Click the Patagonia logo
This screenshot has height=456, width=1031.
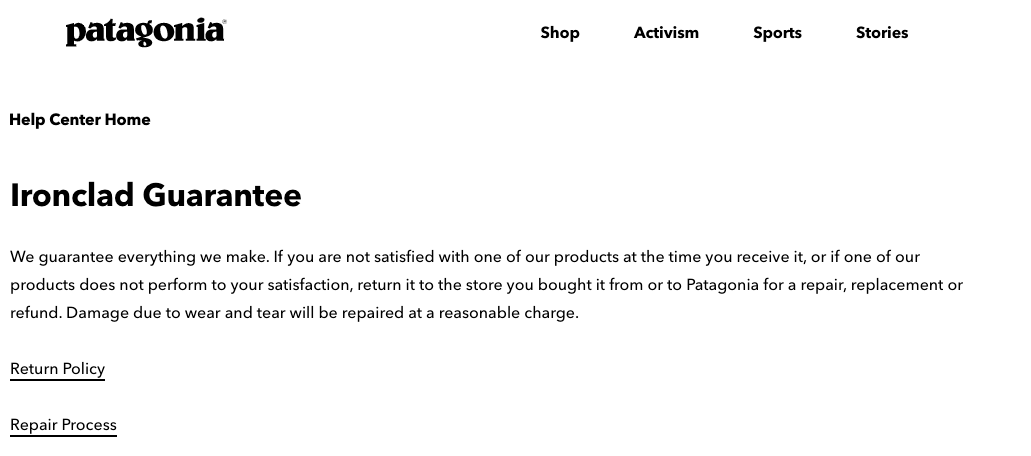[145, 32]
